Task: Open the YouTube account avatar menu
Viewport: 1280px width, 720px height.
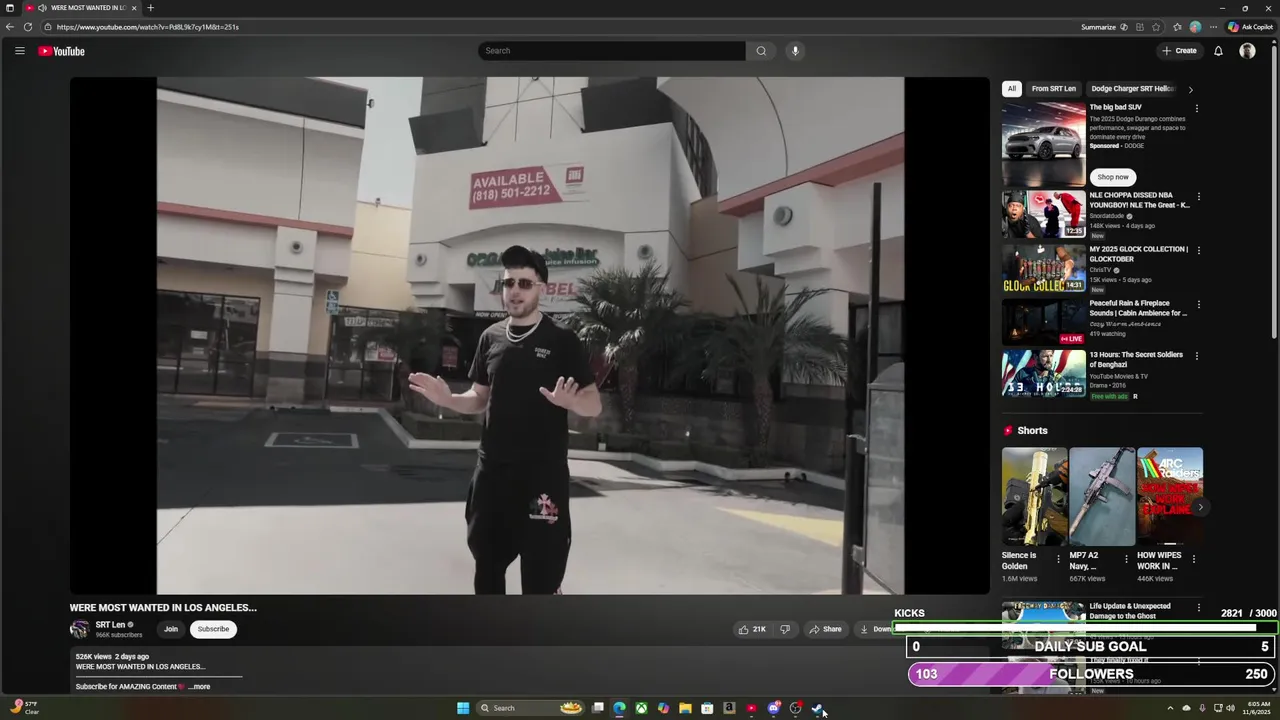Action: click(1247, 51)
